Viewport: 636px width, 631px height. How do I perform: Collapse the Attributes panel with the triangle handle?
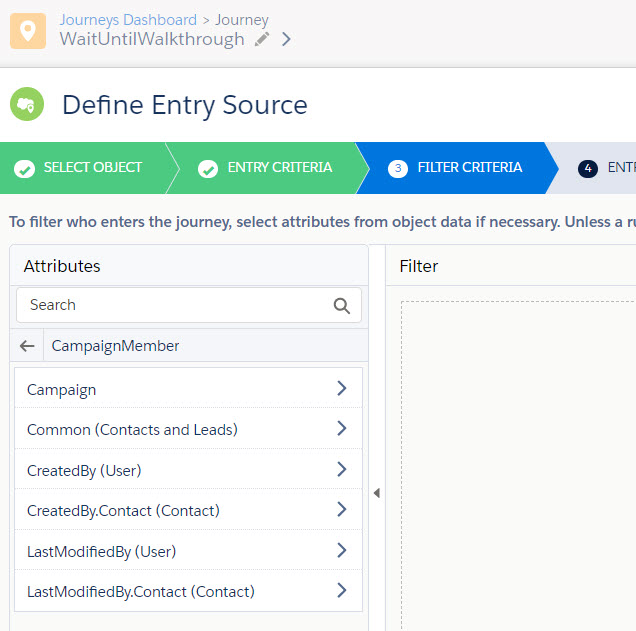(377, 493)
